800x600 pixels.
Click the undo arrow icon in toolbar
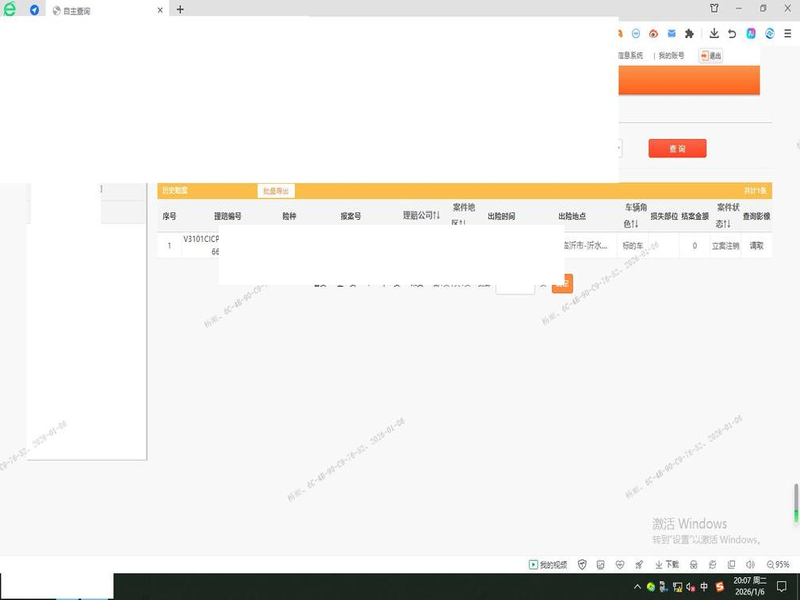click(x=732, y=33)
